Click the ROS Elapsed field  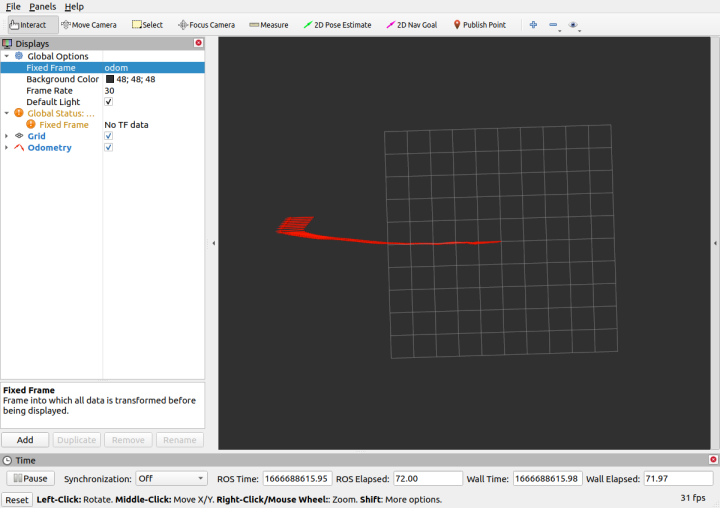coord(428,479)
